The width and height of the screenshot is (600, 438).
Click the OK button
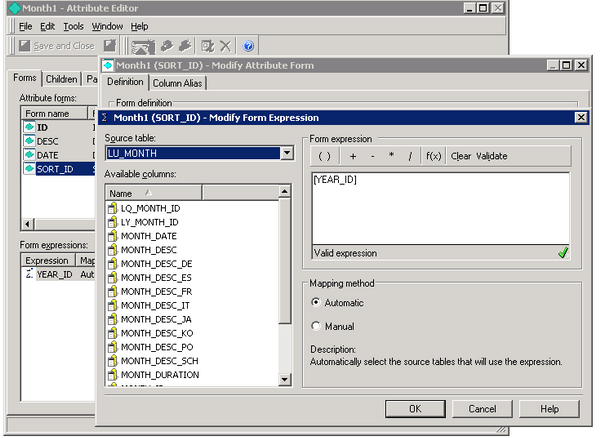[415, 409]
